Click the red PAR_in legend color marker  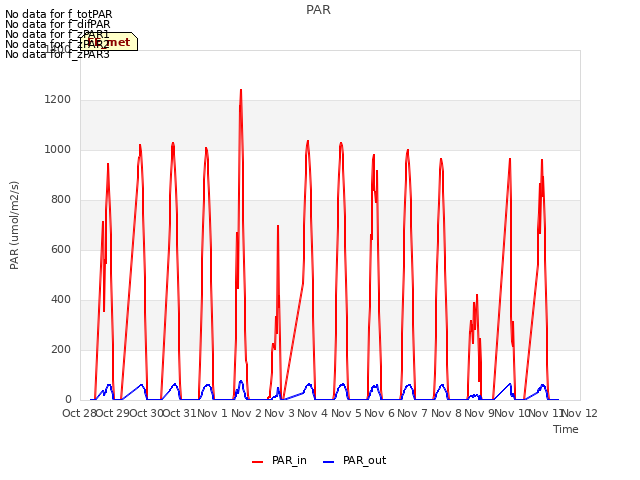pyautogui.click(x=258, y=462)
